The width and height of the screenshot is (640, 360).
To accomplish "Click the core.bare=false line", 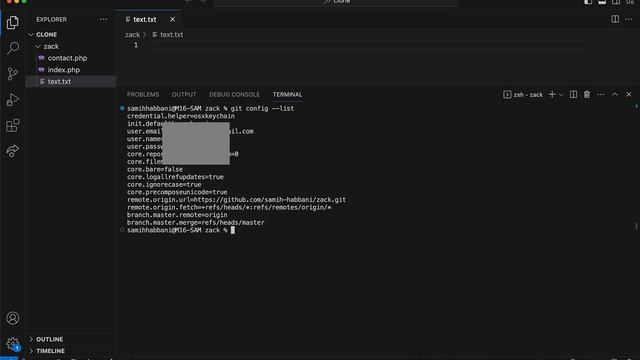I will click(155, 169).
